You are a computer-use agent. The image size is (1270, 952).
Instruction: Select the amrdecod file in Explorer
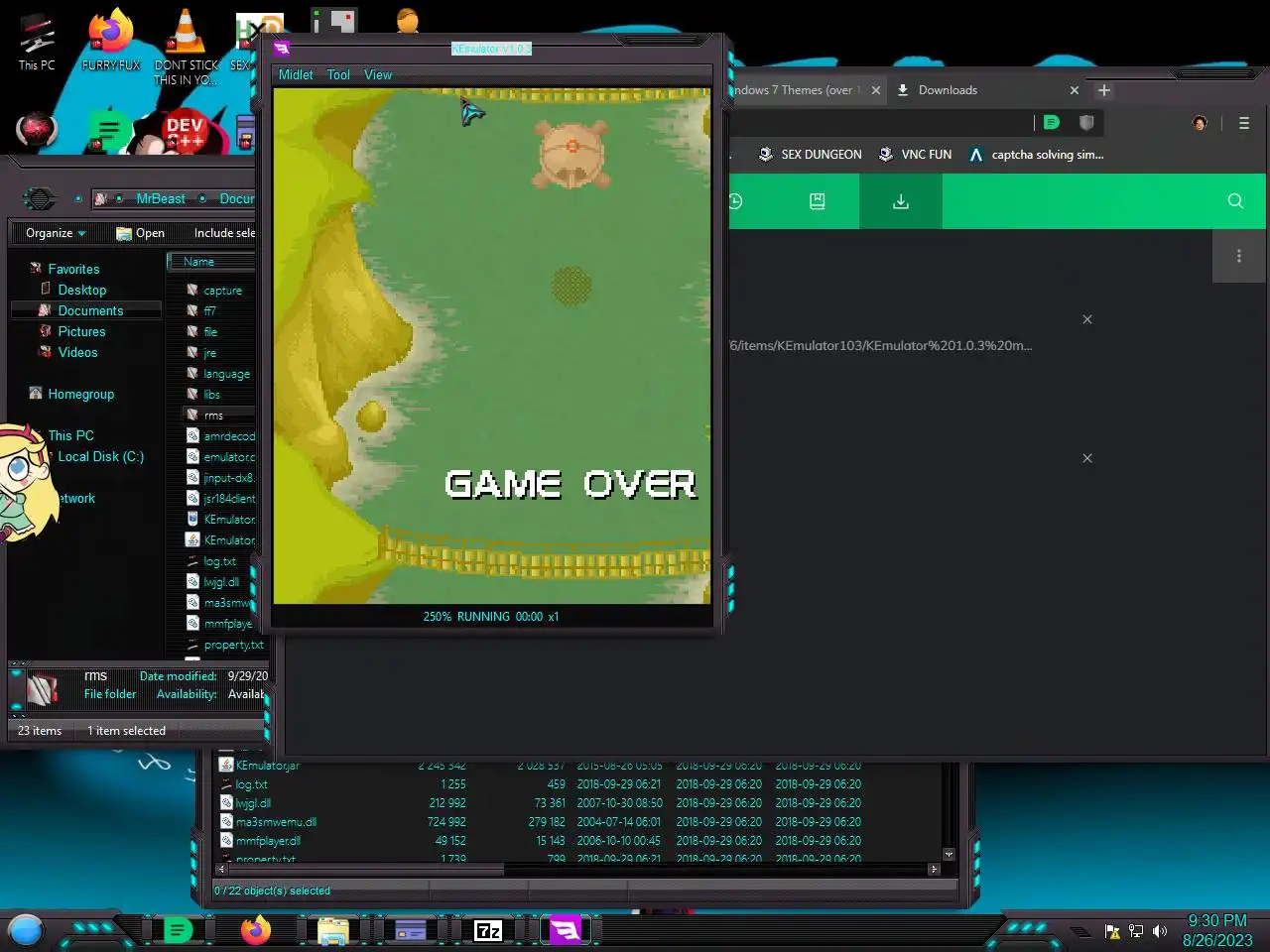[x=228, y=436]
